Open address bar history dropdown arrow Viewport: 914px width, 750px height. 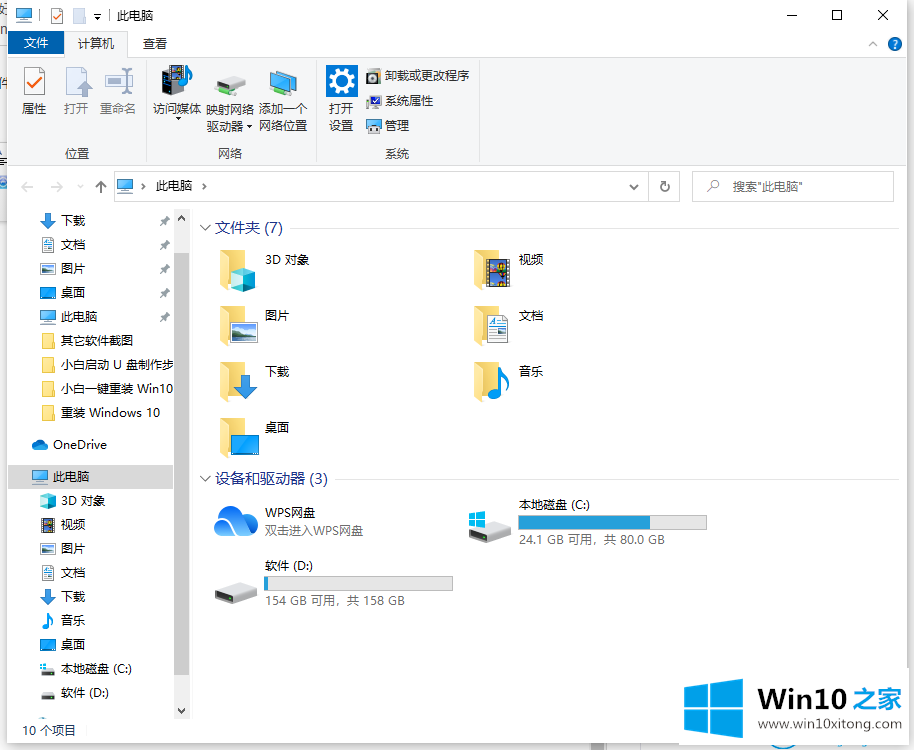coord(633,187)
